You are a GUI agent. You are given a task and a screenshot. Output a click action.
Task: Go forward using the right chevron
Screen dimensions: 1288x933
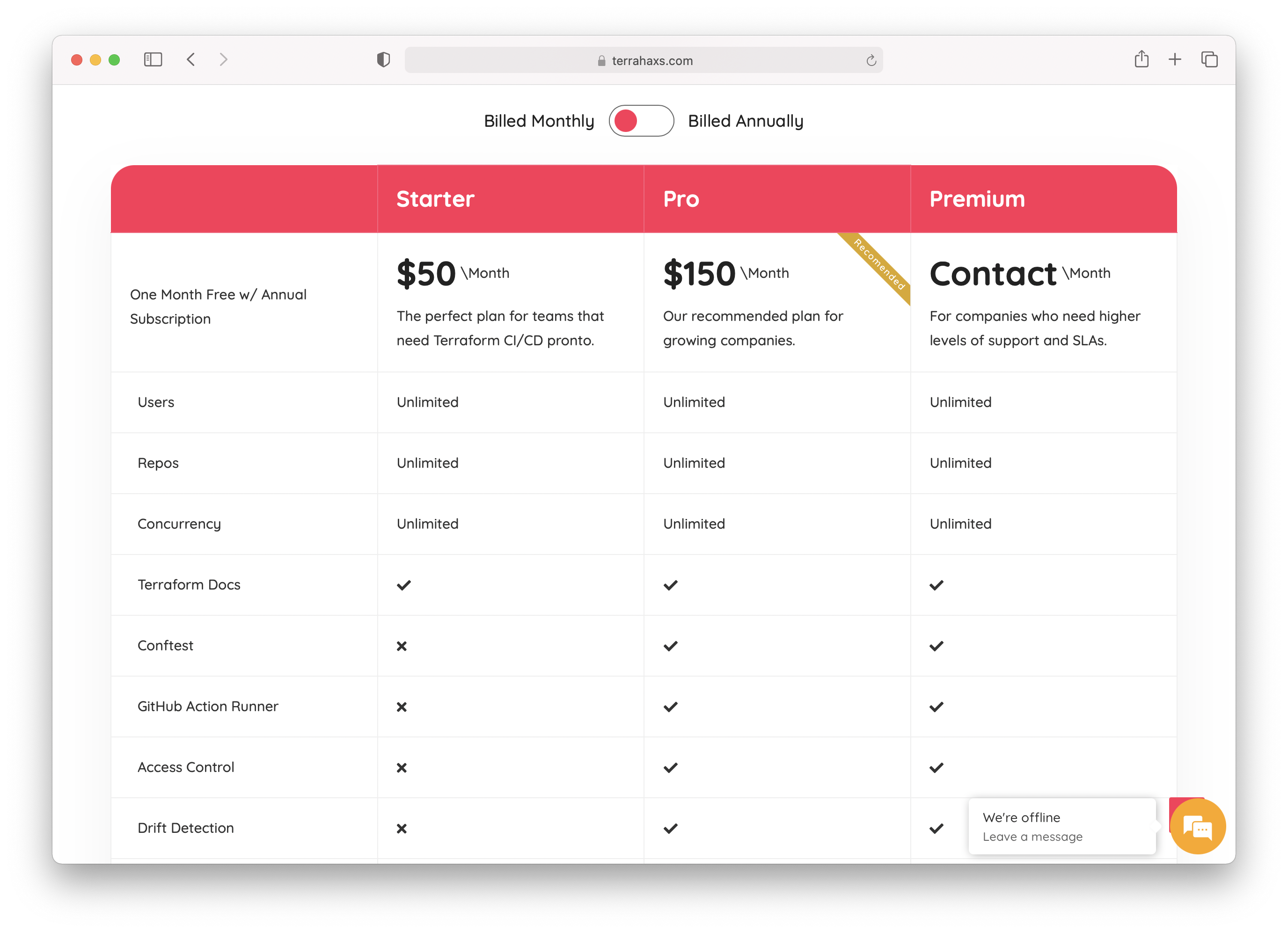pyautogui.click(x=223, y=59)
